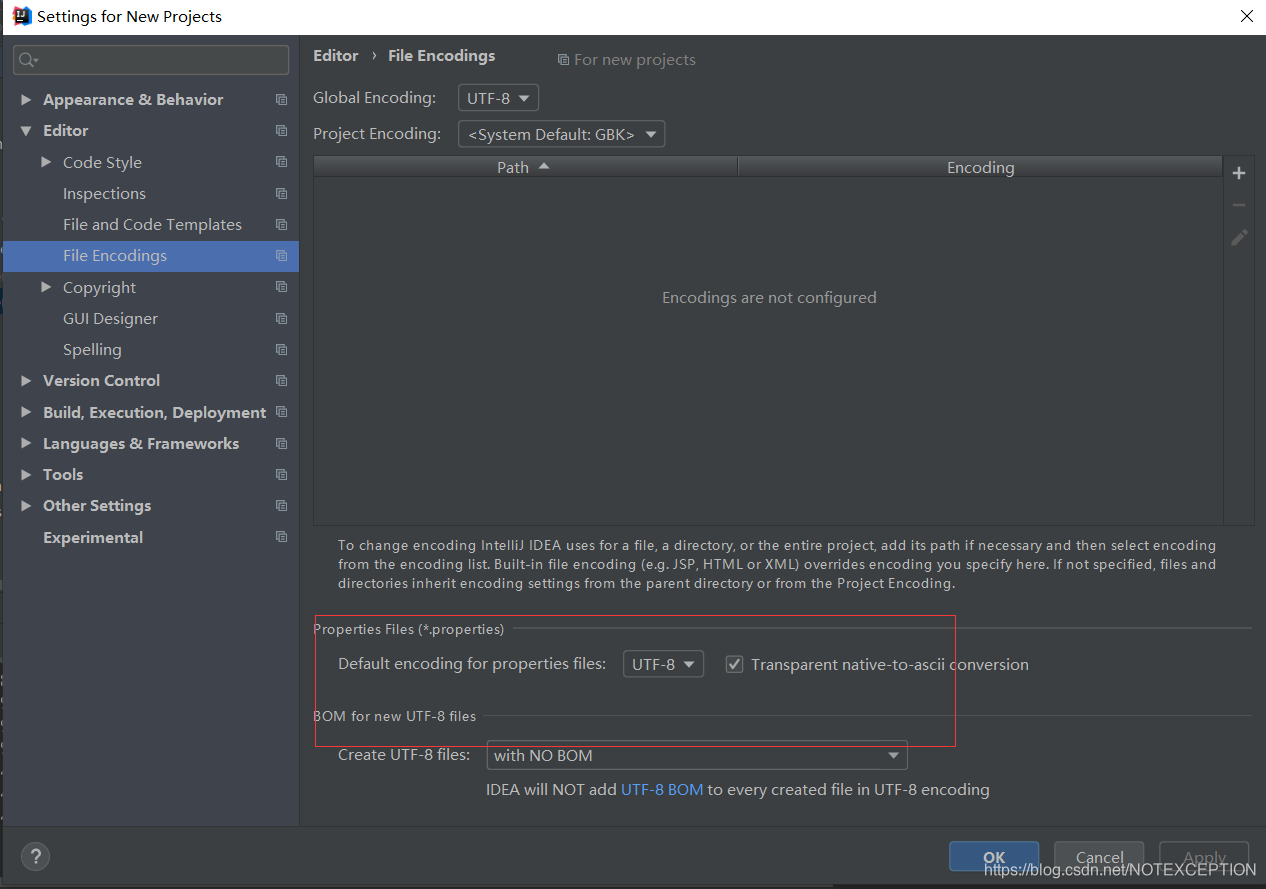
Task: Sort the table by Path column header
Action: 525,167
